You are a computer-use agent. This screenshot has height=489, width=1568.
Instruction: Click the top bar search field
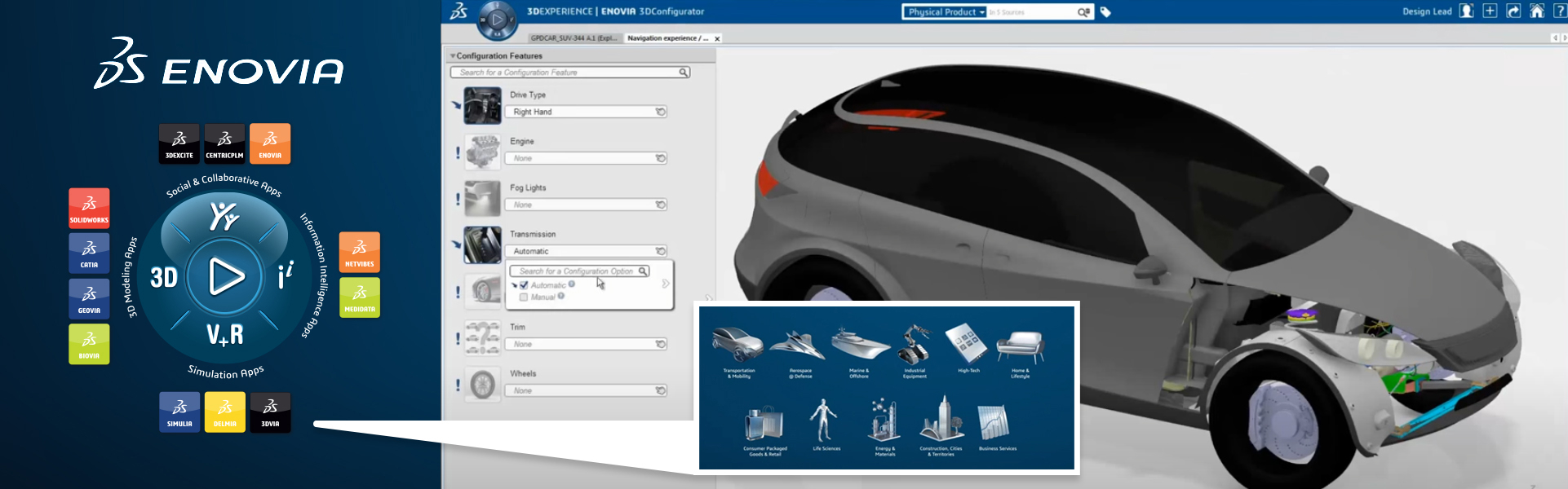pyautogui.click(x=1031, y=12)
